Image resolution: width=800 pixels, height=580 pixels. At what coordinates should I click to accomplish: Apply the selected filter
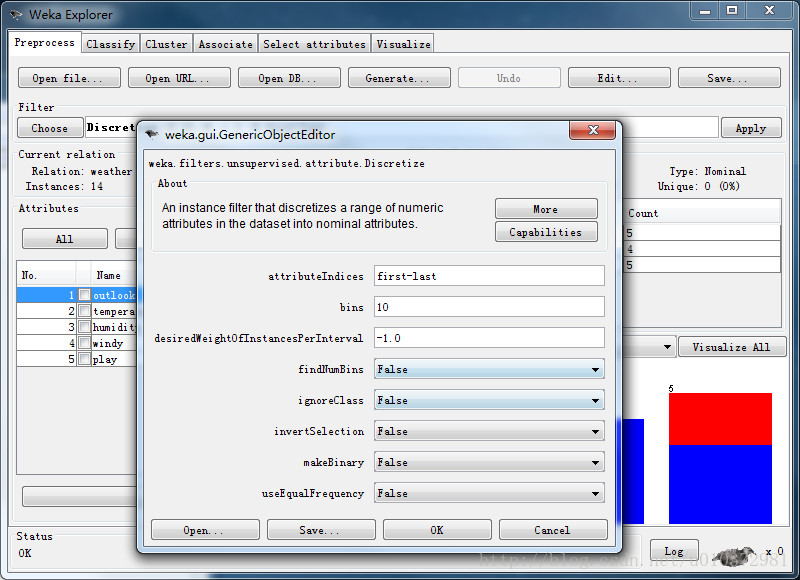[751, 128]
